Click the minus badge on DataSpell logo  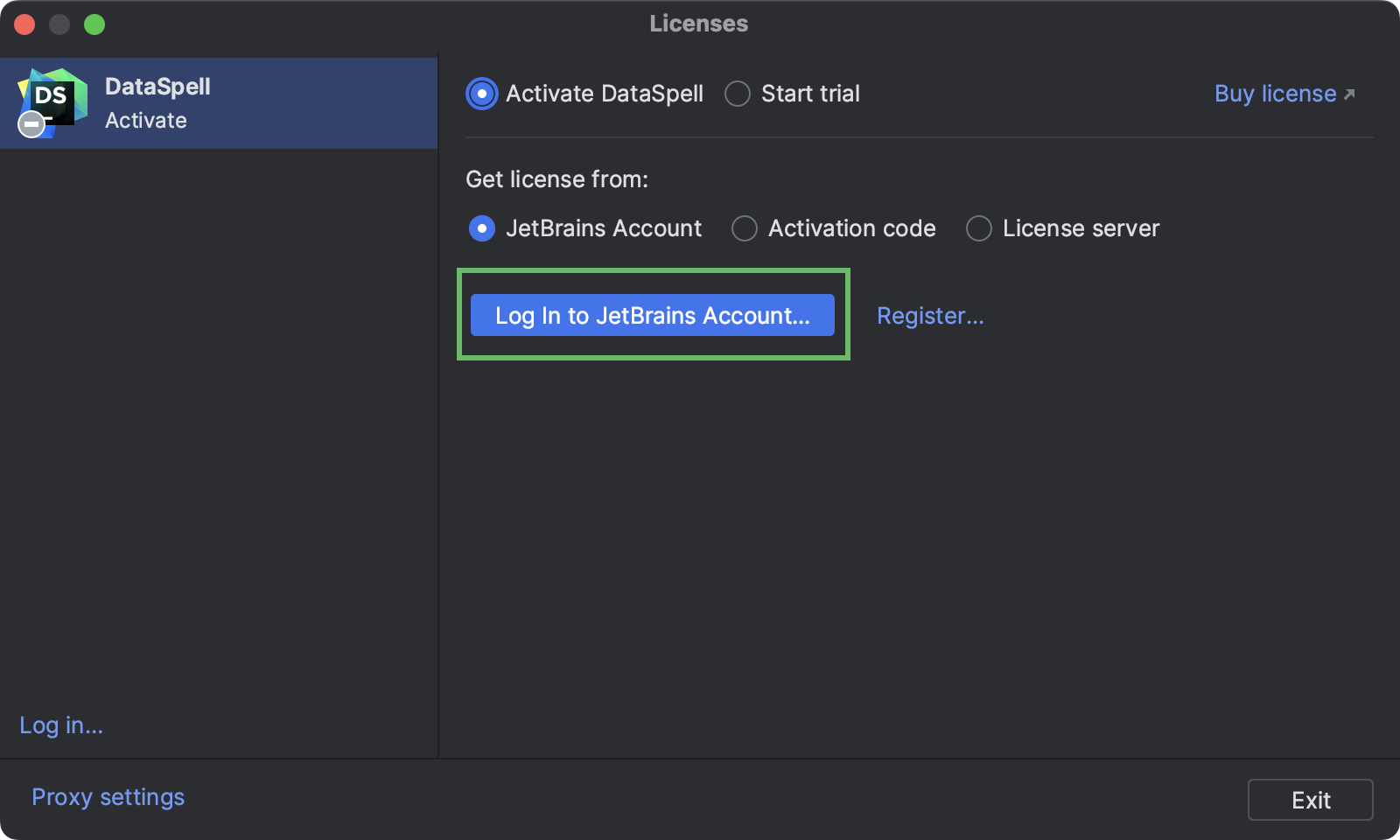point(31,124)
